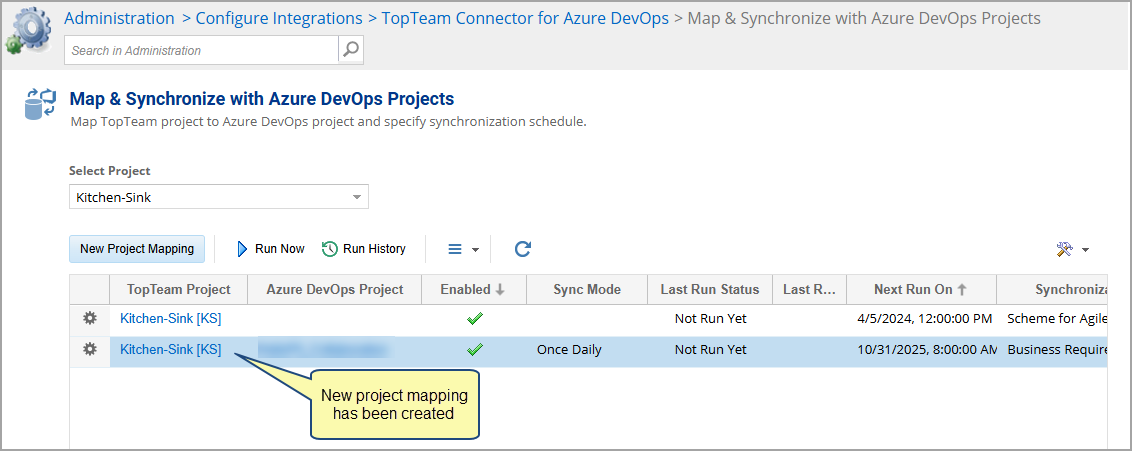This screenshot has height=451, width=1132.
Task: Click the Run Now play icon
Action: 242,249
